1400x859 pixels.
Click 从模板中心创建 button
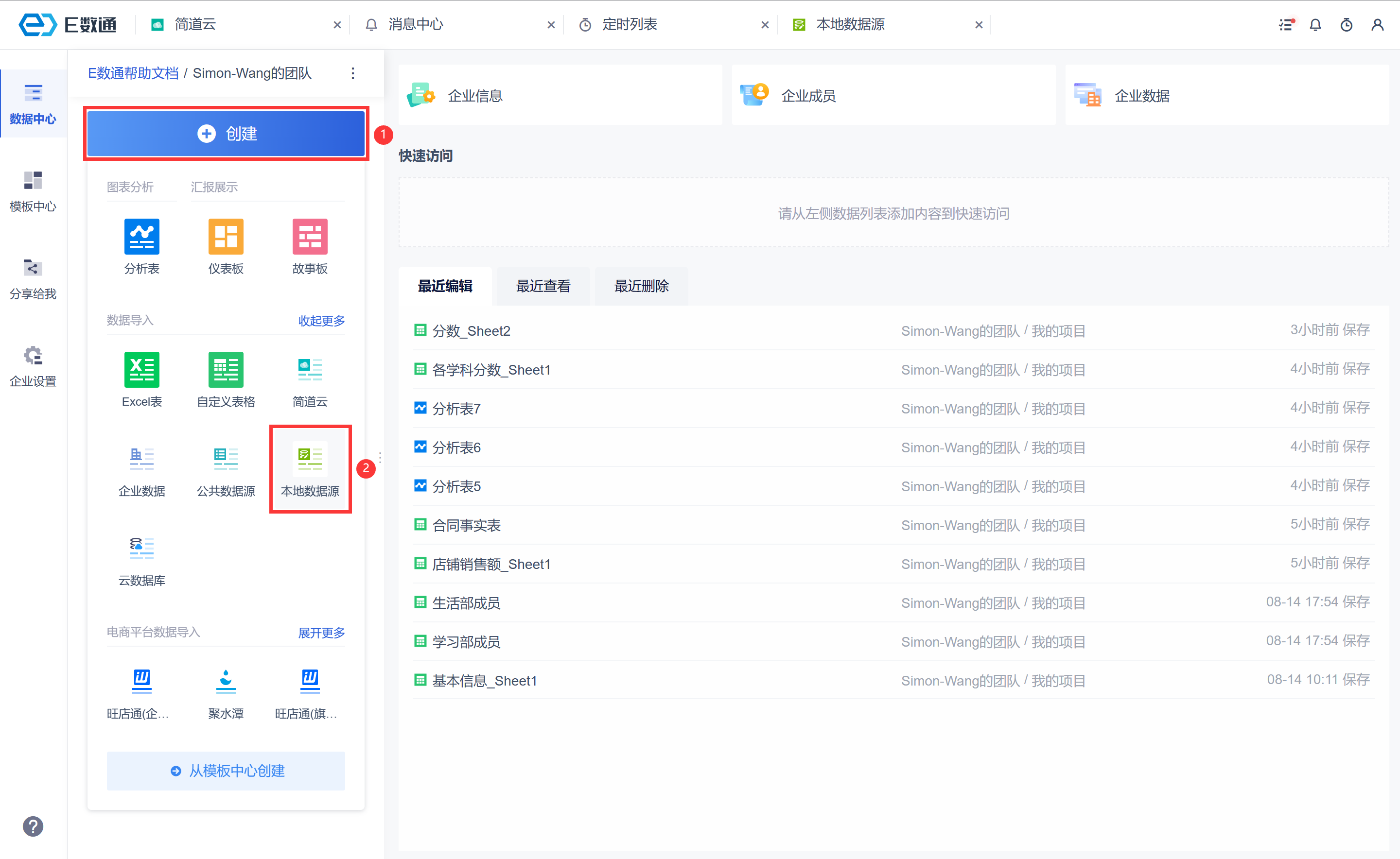tap(226, 771)
